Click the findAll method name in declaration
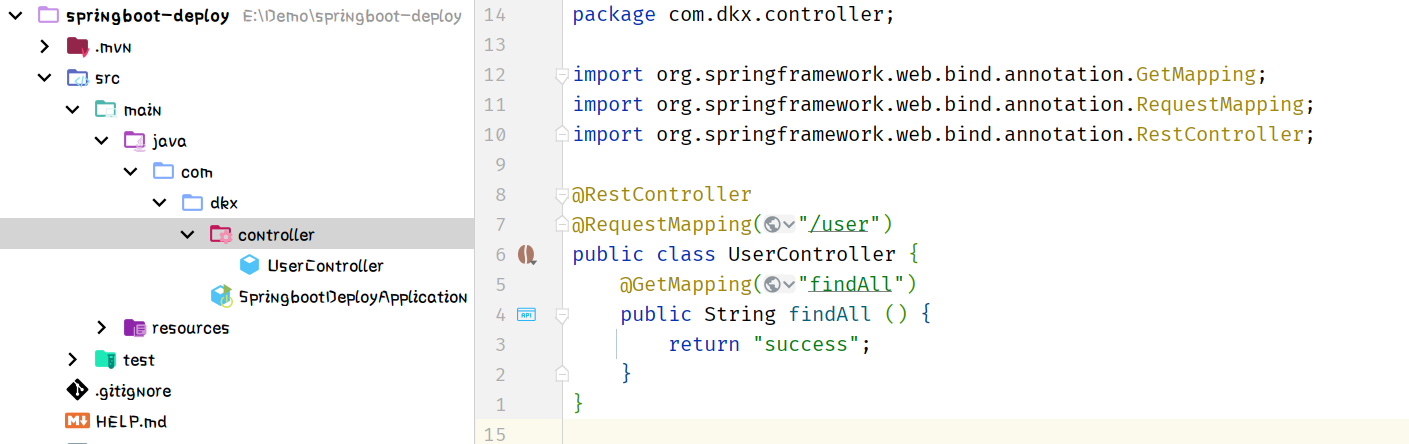The height and width of the screenshot is (444, 1409). click(831, 314)
